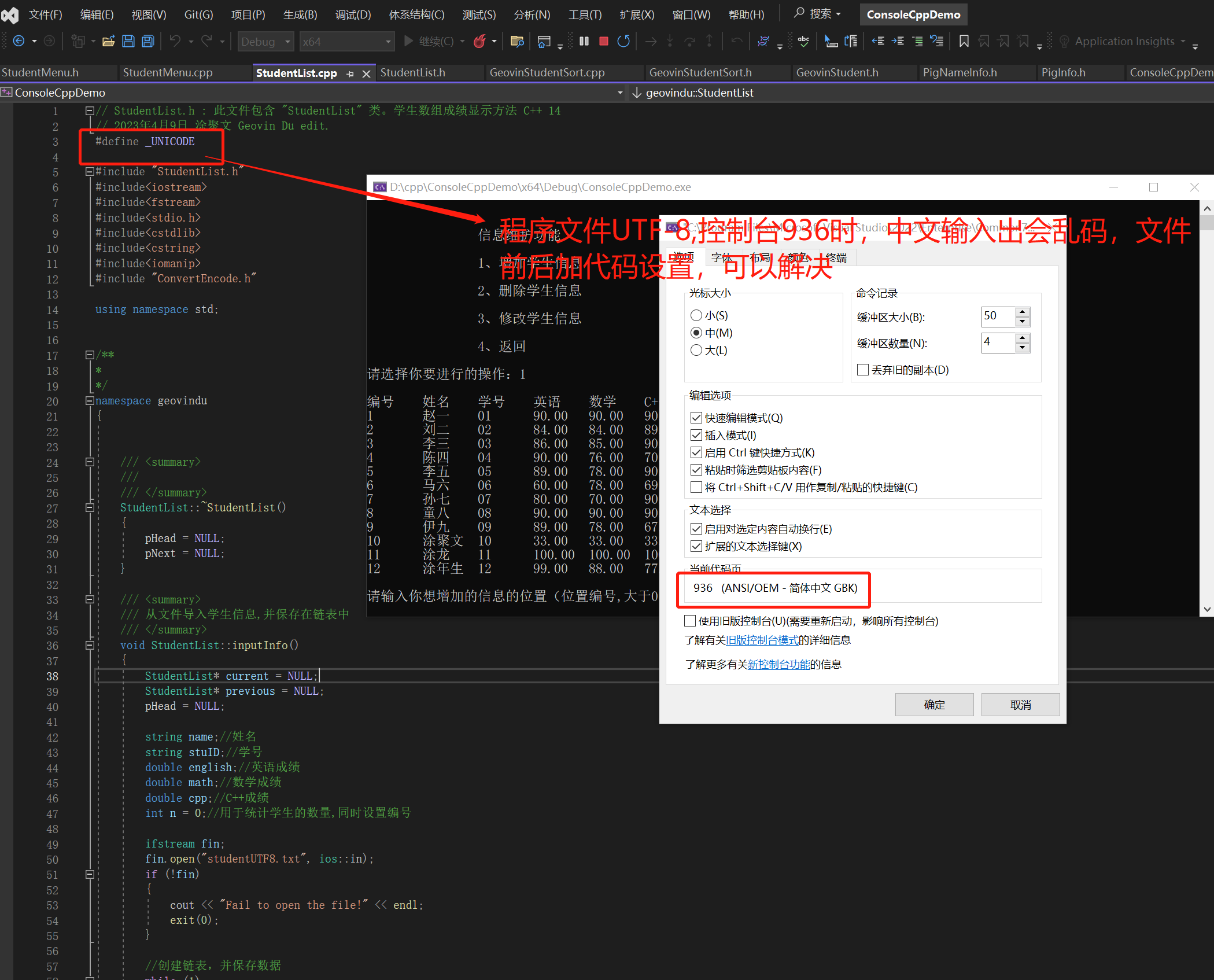
Task: Click the 确定 button in the dialog
Action: [x=934, y=705]
